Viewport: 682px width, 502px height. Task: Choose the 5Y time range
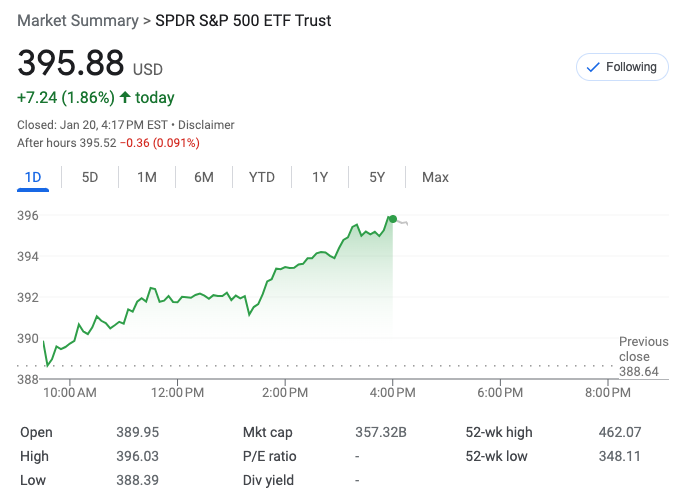point(377,177)
